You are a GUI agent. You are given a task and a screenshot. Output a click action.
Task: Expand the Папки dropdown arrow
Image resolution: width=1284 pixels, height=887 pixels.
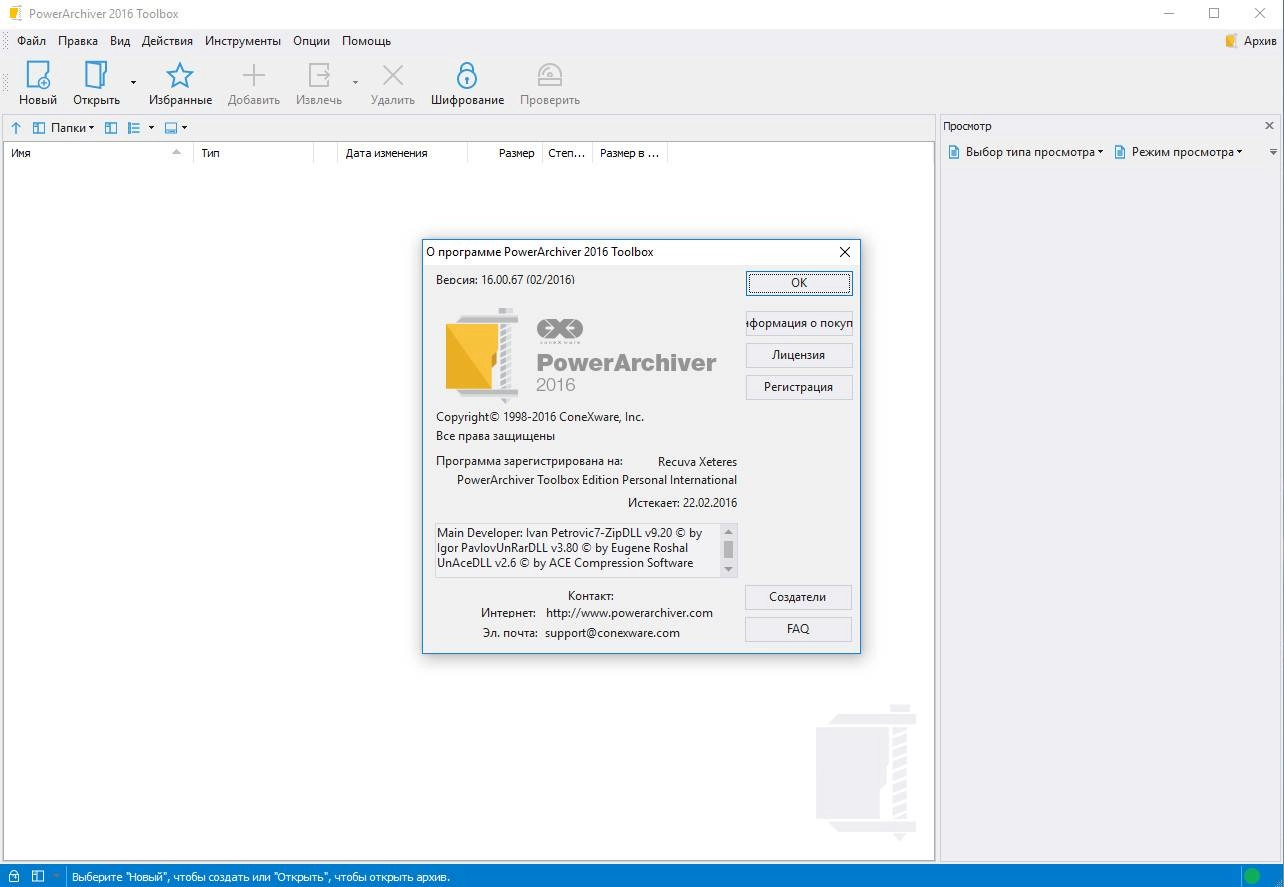[91, 128]
